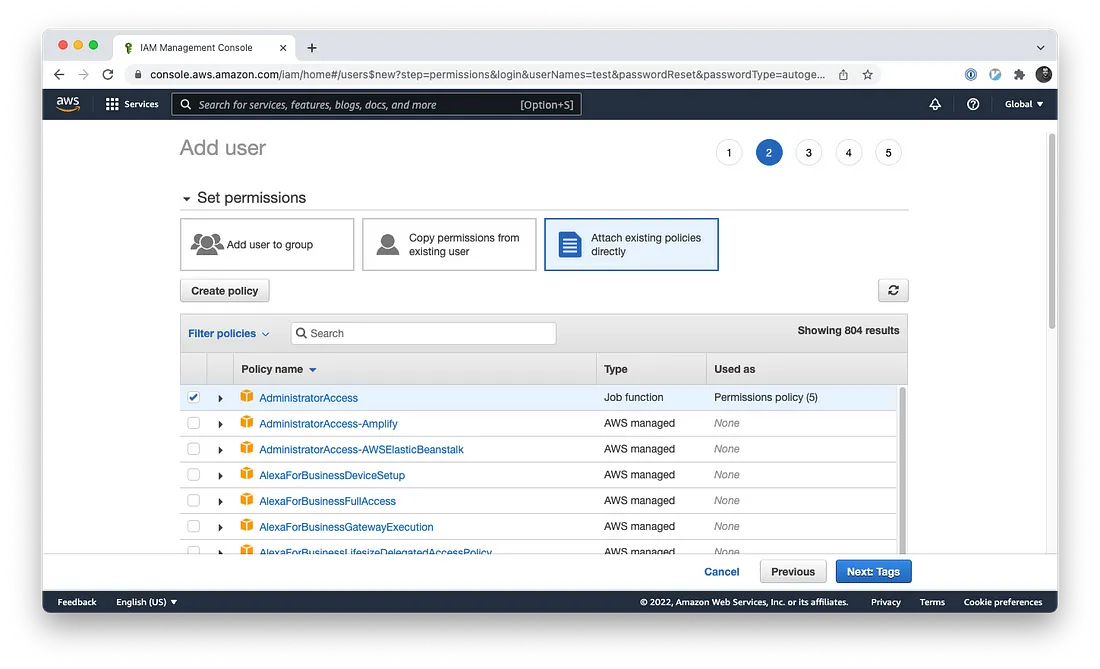Click the AlexaForBusinessFullAccess policy box icon
1100x669 pixels.
246,500
